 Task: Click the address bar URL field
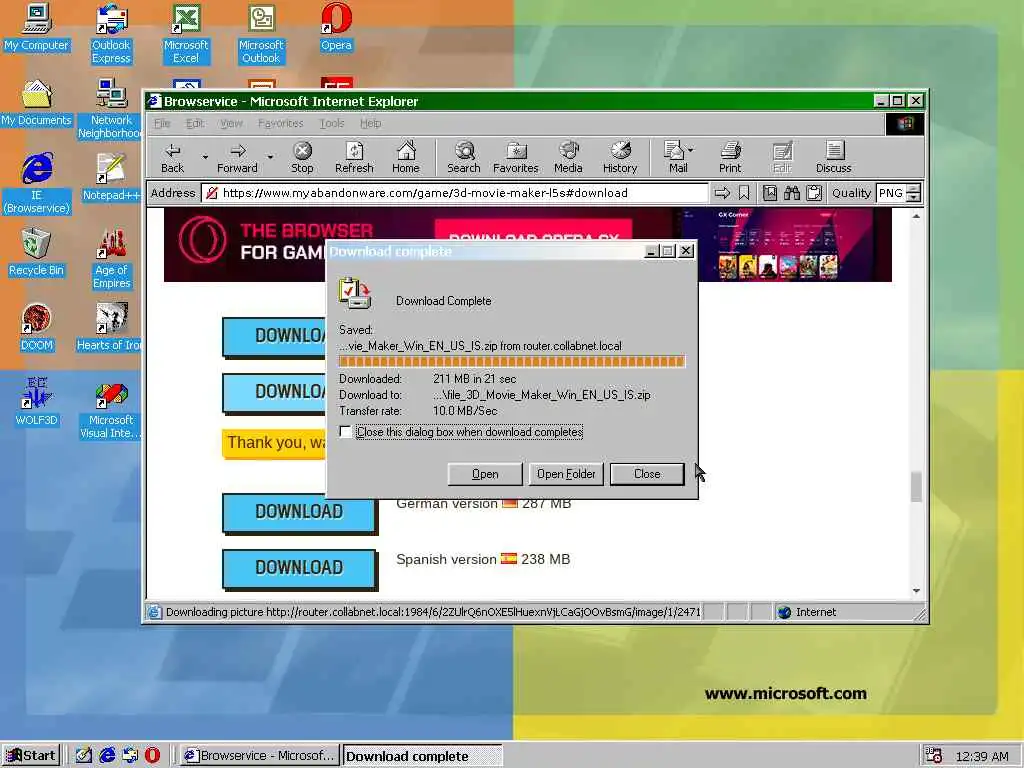(x=455, y=193)
